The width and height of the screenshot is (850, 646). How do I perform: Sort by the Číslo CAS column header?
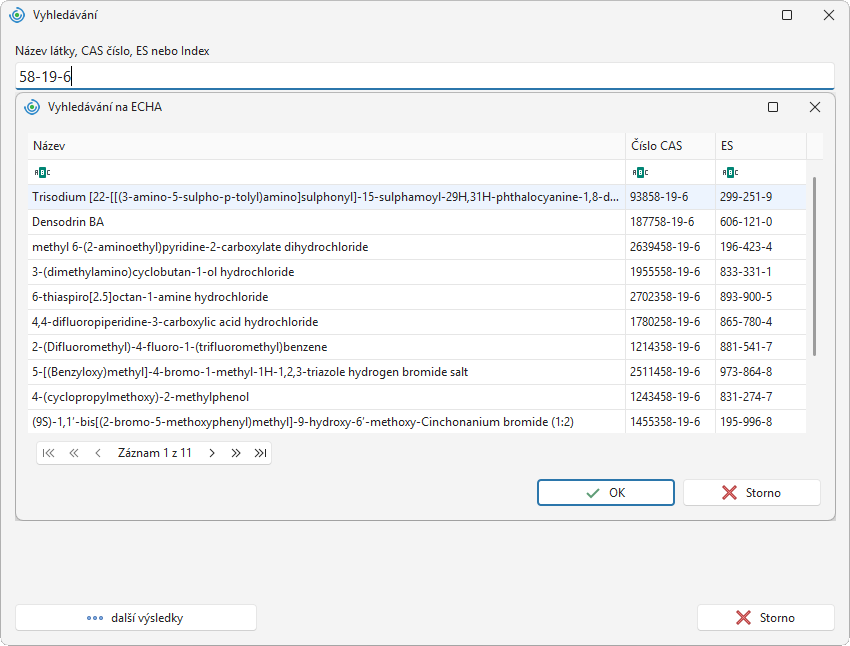click(x=671, y=146)
